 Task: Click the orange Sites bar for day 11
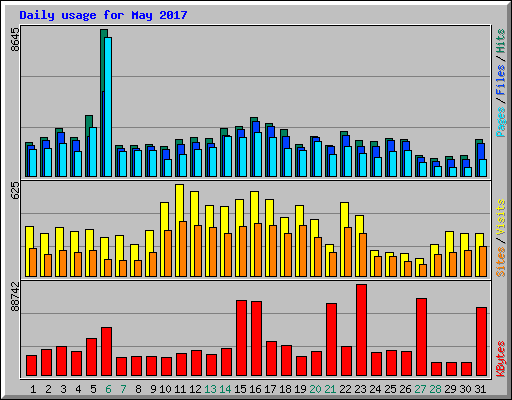(x=183, y=249)
